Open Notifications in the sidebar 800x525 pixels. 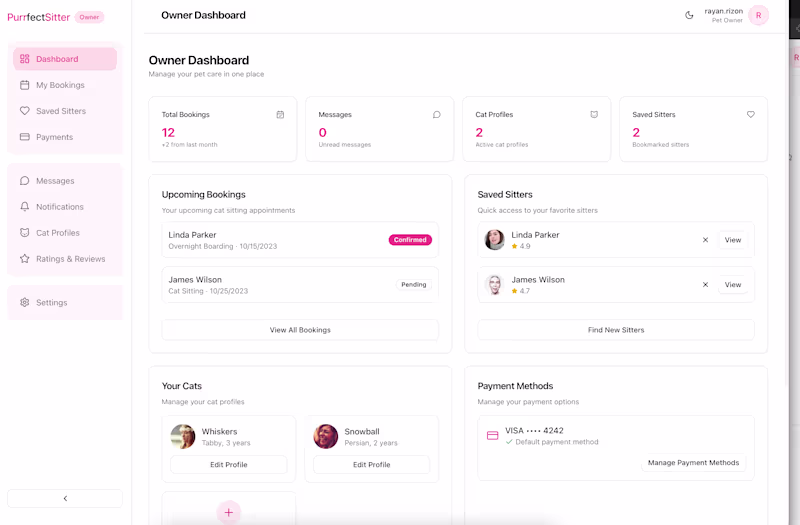click(65, 207)
